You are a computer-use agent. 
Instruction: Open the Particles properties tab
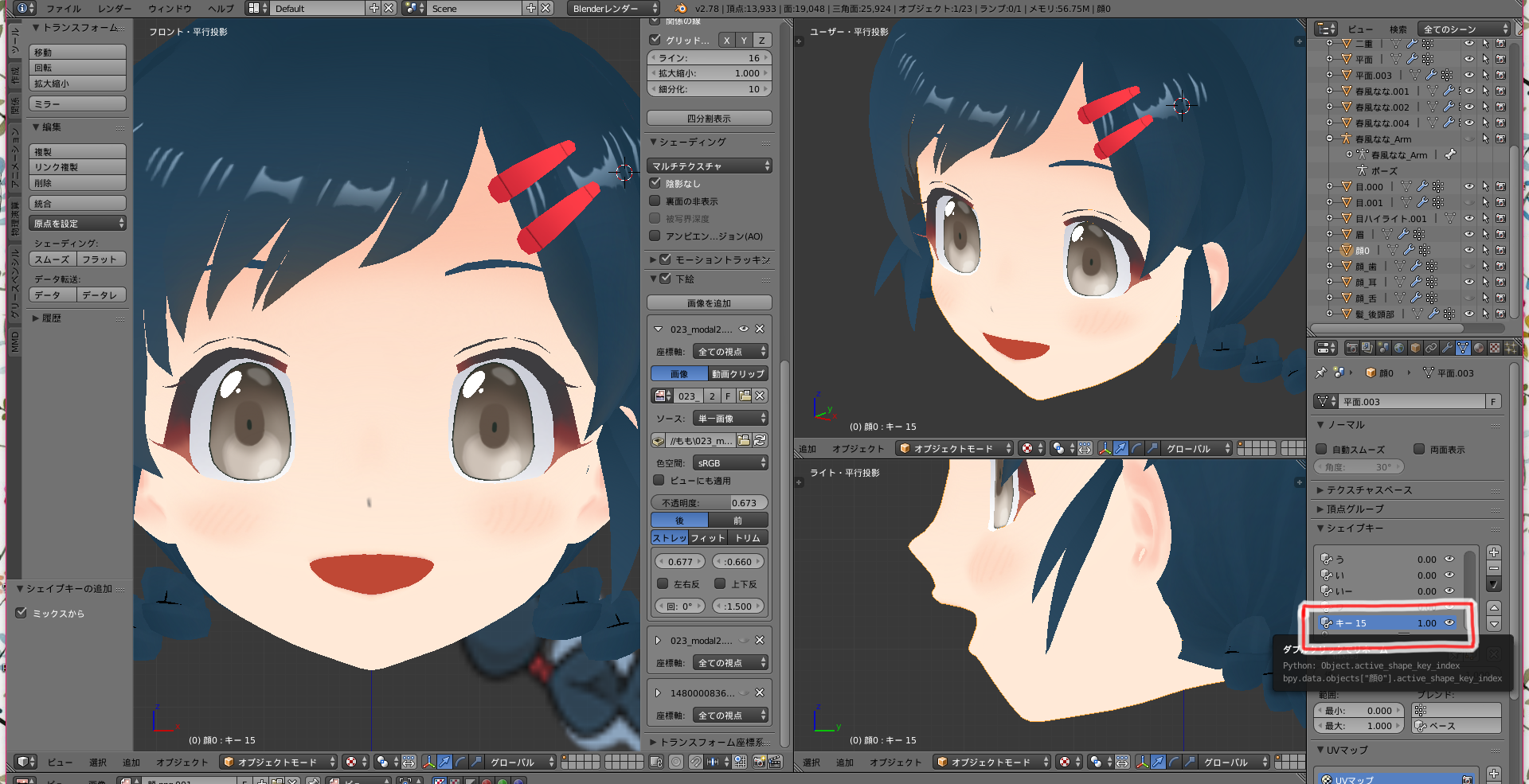point(1511,348)
